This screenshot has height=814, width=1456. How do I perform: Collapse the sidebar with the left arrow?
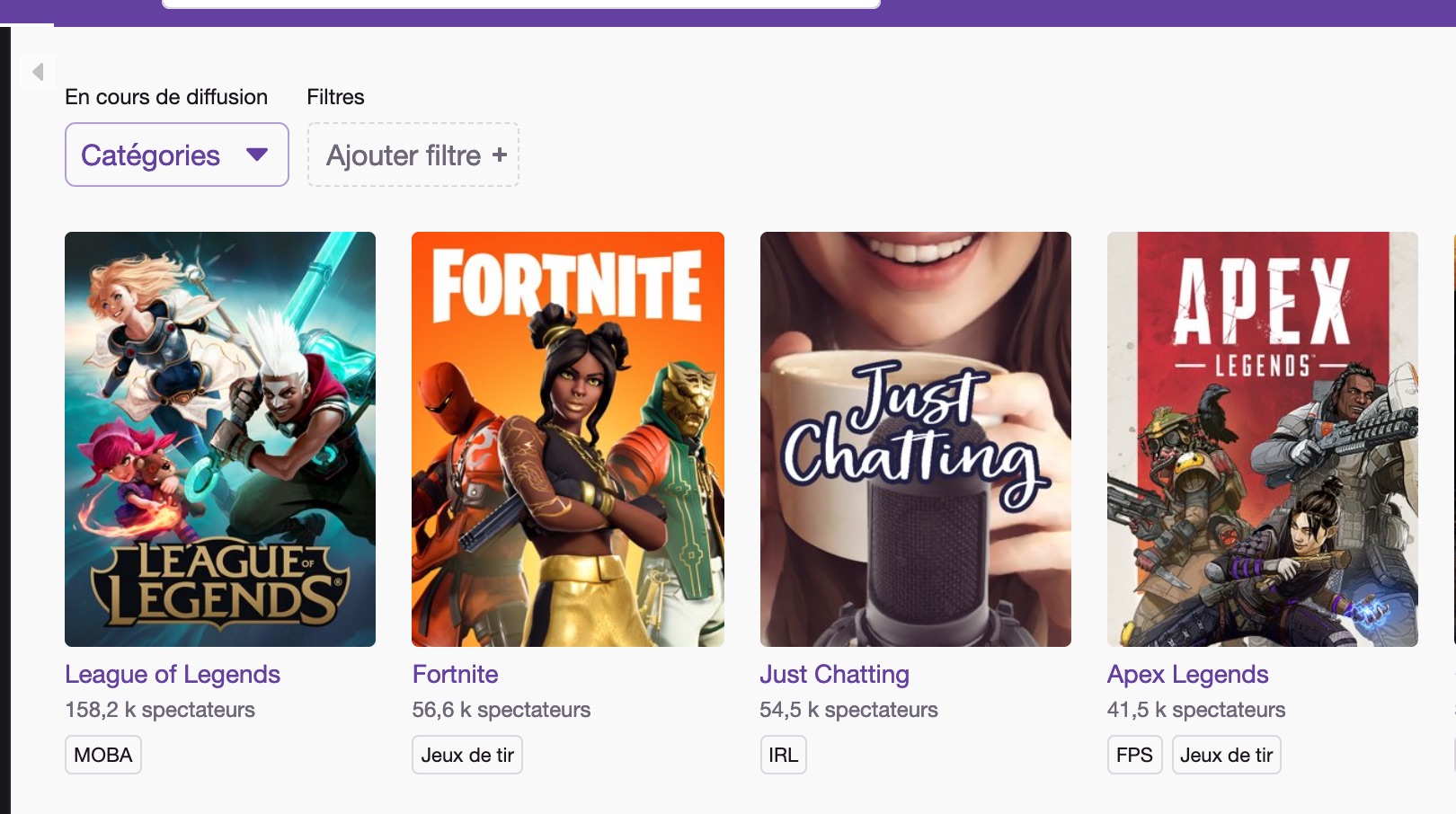38,71
